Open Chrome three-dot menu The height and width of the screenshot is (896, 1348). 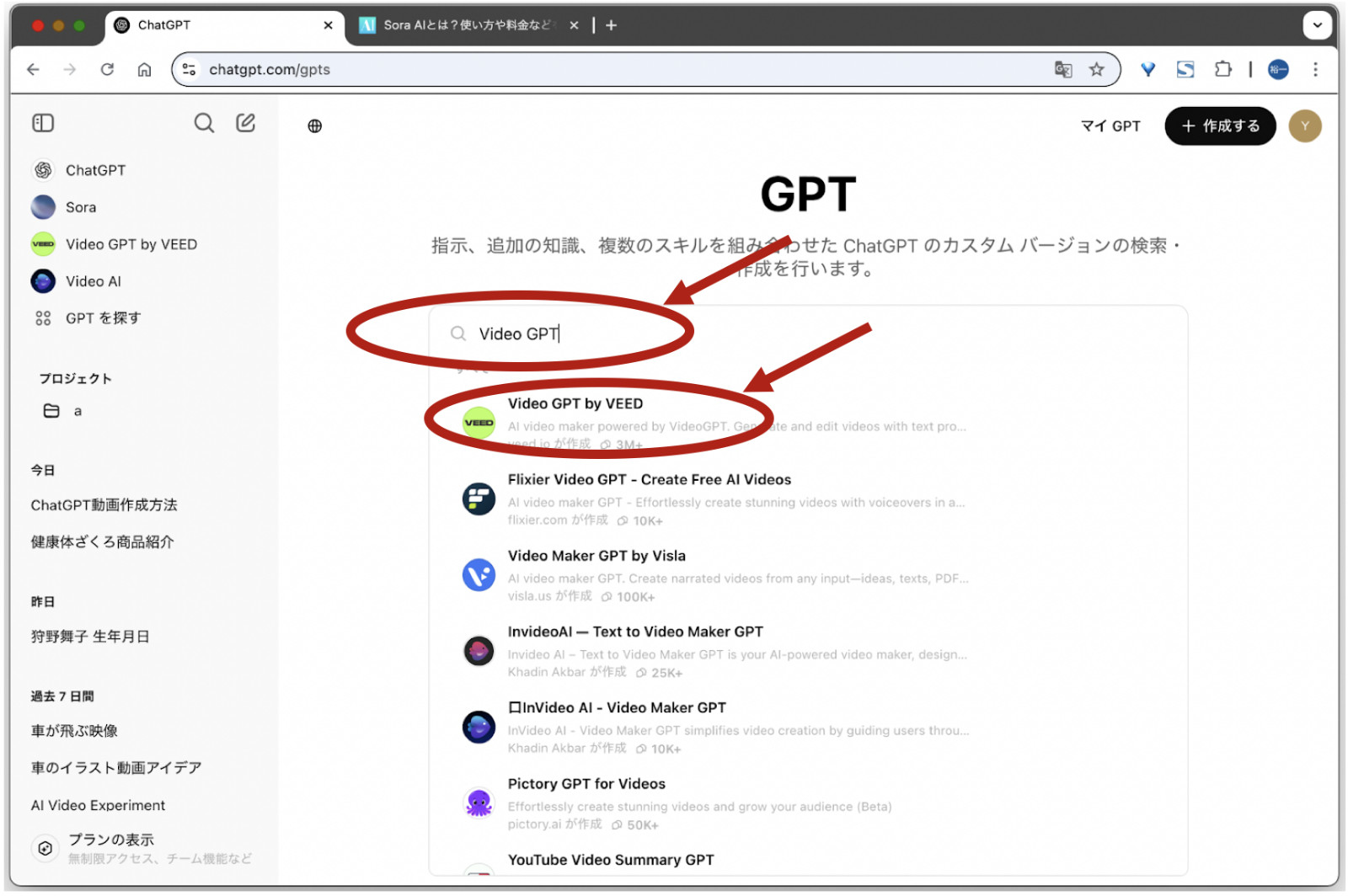pyautogui.click(x=1315, y=70)
